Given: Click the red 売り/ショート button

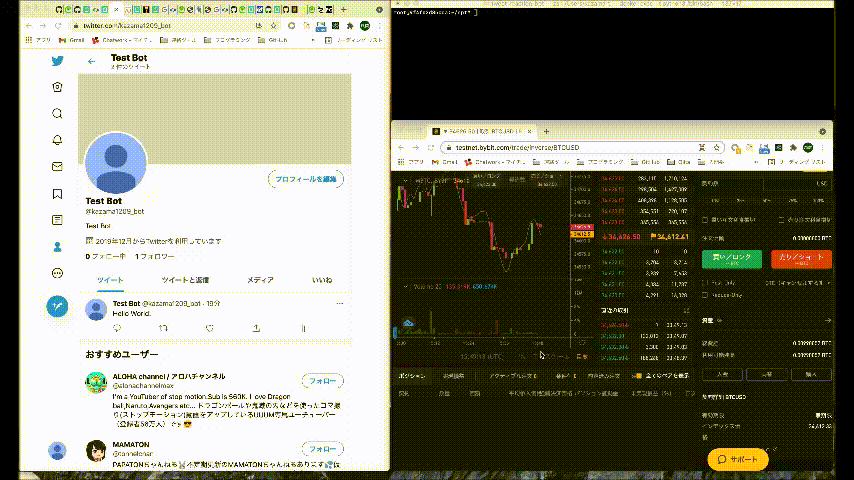Looking at the screenshot, I should [x=801, y=259].
